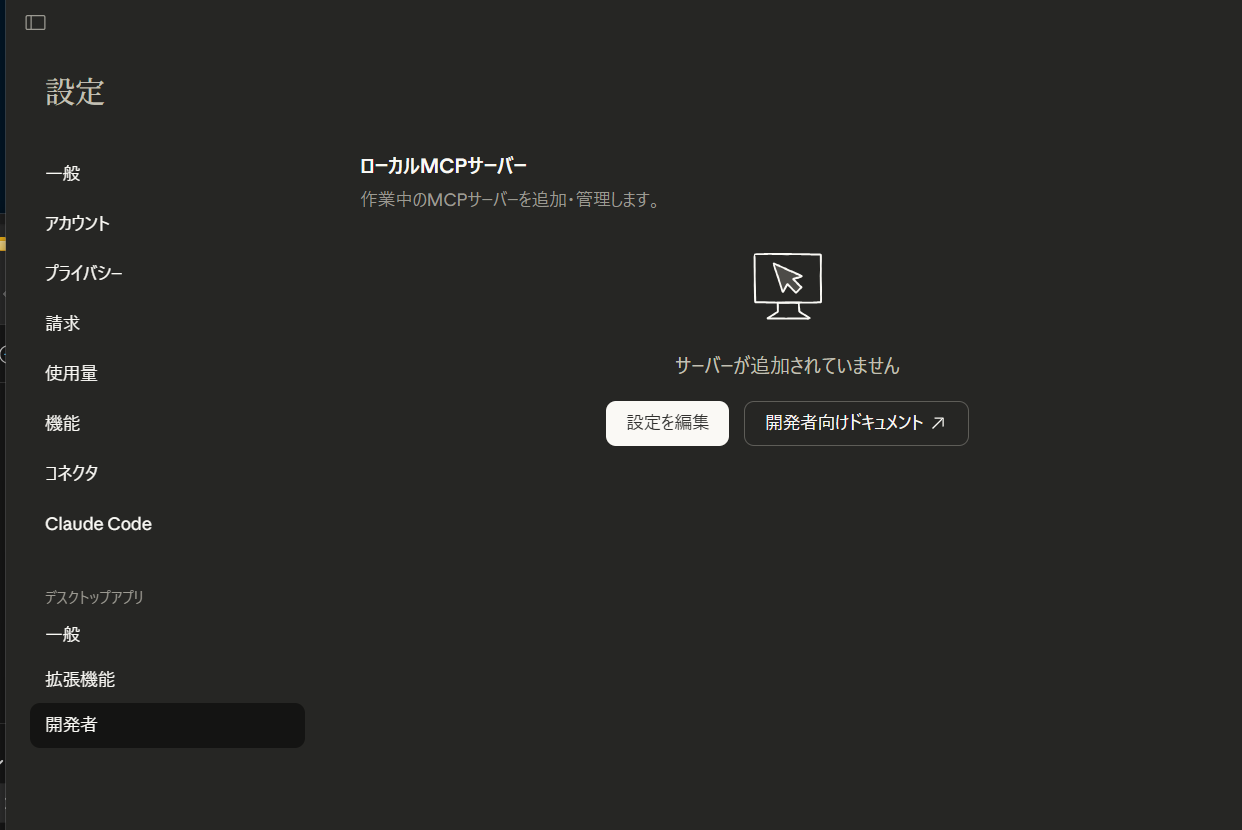Screen dimensions: 1242x830
Task: Click the 設定 page title
Action: click(x=75, y=92)
